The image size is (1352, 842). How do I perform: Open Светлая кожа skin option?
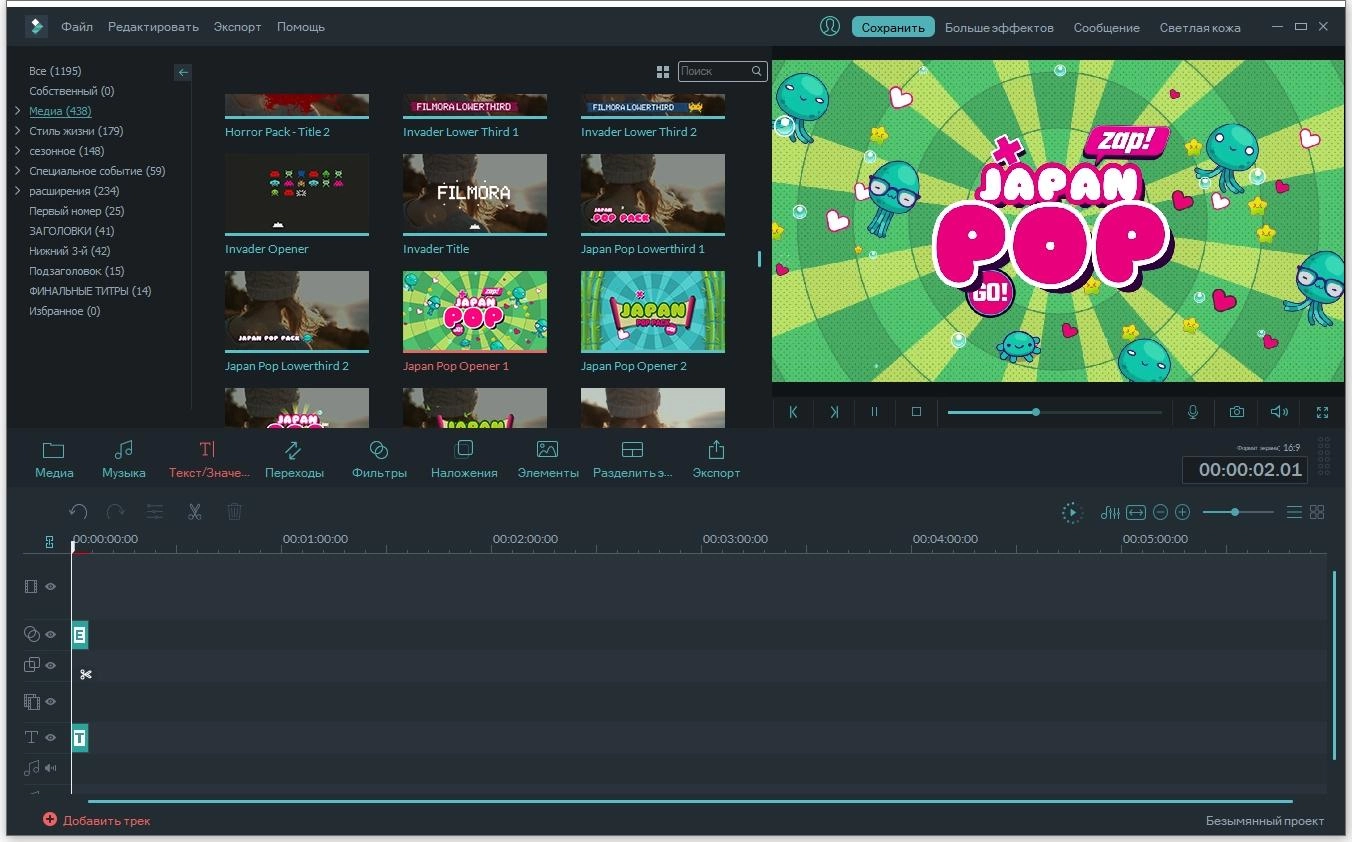pos(1200,28)
